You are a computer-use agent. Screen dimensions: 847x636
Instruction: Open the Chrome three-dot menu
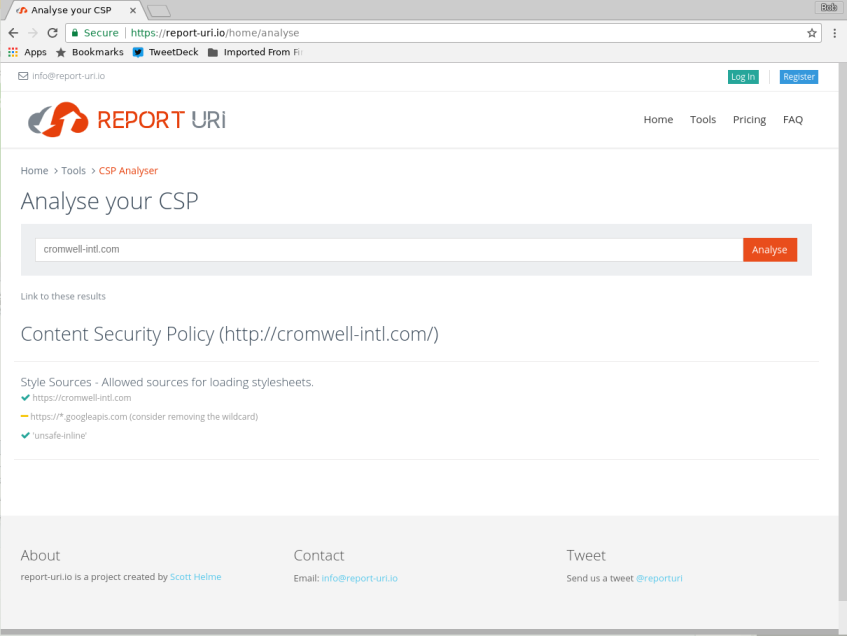pos(835,33)
